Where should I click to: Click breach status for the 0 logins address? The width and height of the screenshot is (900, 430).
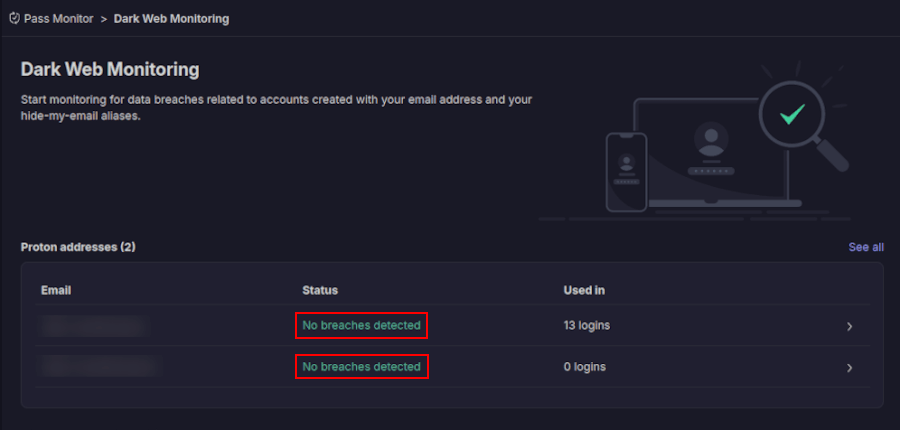(361, 367)
